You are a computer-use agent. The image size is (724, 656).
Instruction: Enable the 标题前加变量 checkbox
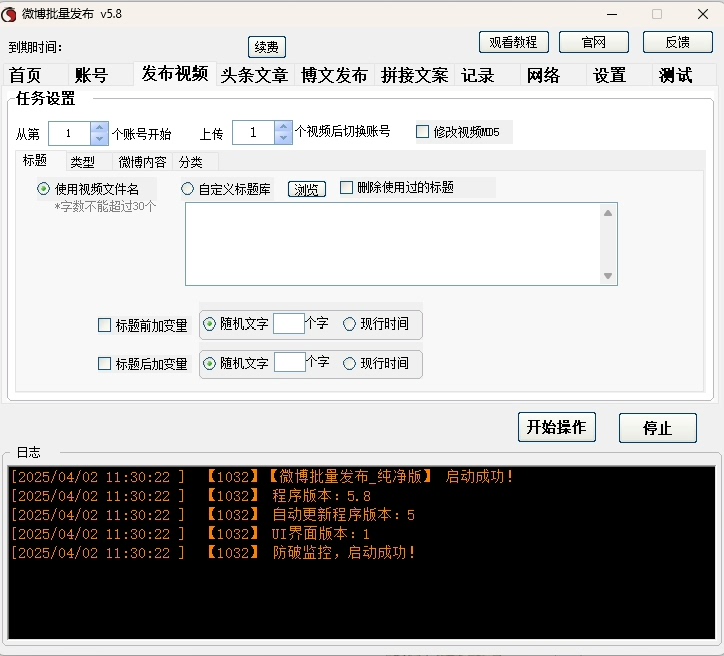[104, 325]
